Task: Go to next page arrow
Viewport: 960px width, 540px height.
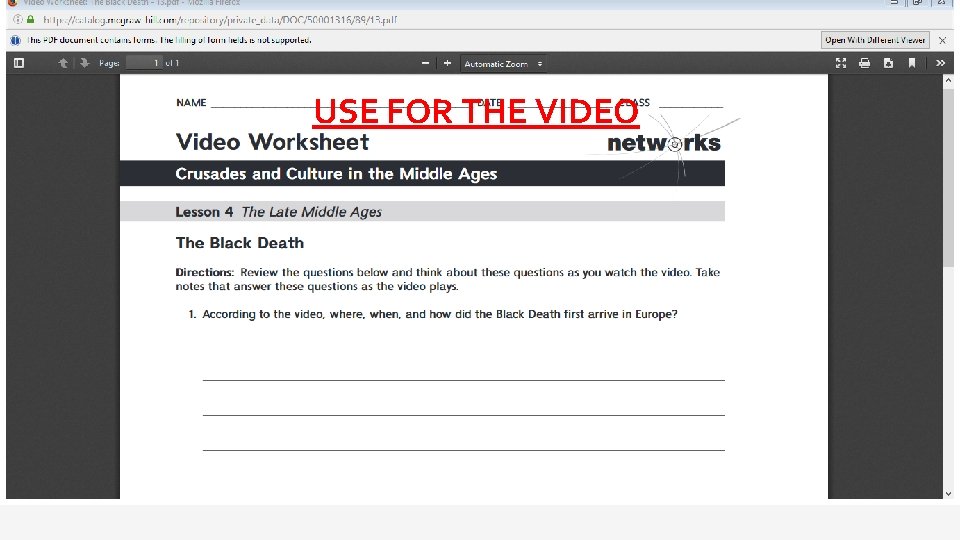Action: click(84, 63)
